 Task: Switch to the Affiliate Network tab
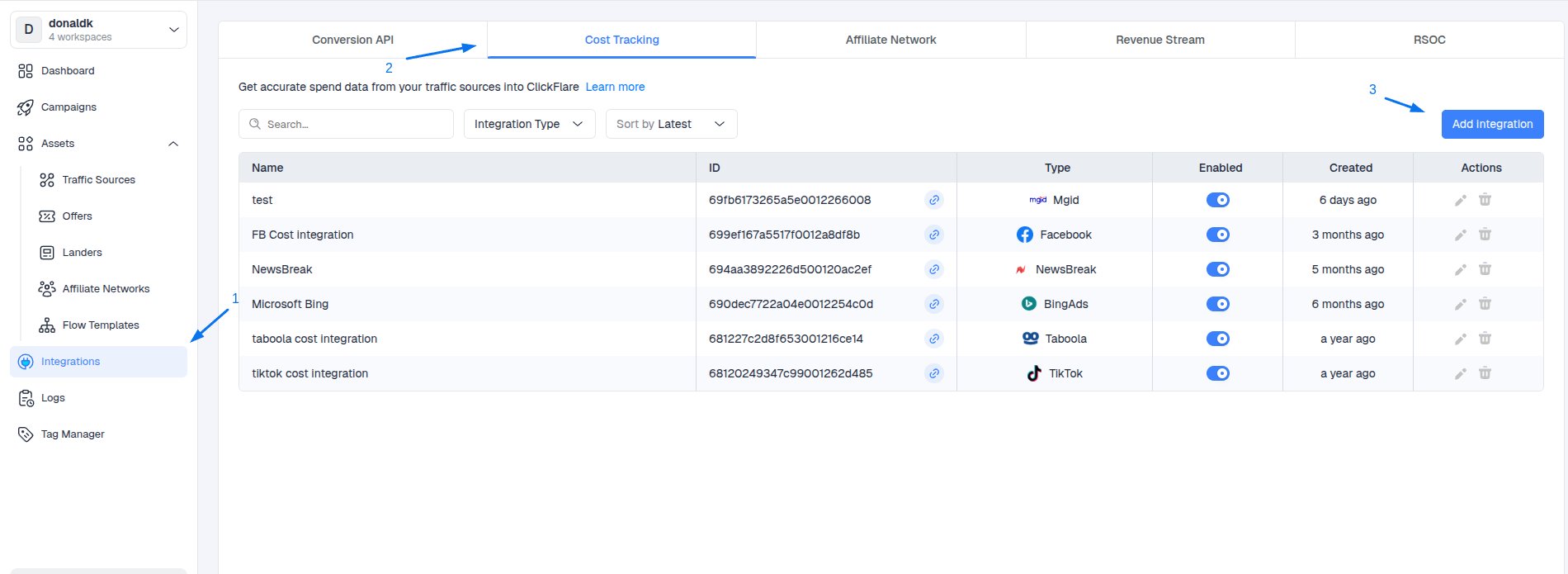click(x=890, y=40)
